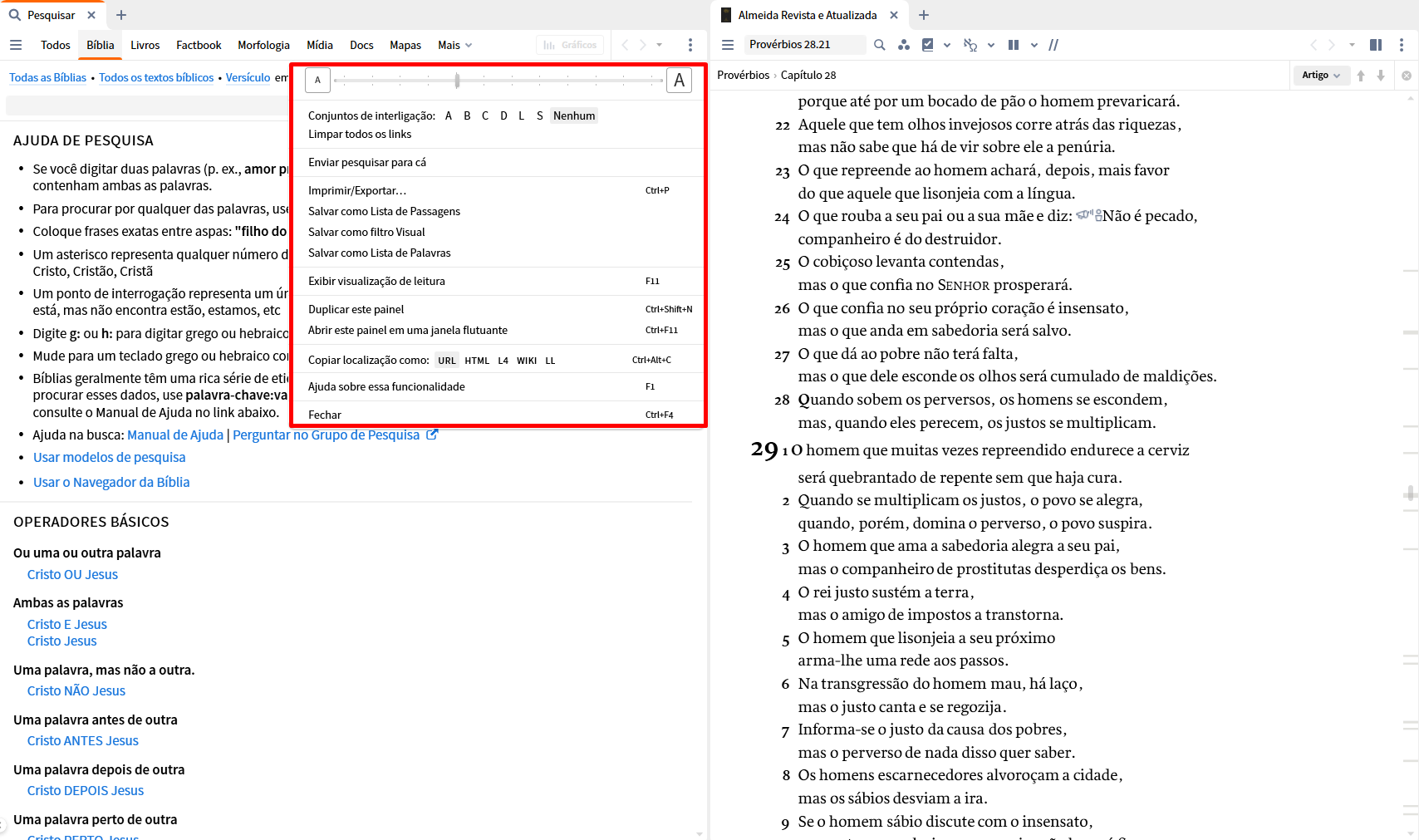The width and height of the screenshot is (1419, 840).
Task: Go back in the Bible panel history
Action: tap(1313, 45)
